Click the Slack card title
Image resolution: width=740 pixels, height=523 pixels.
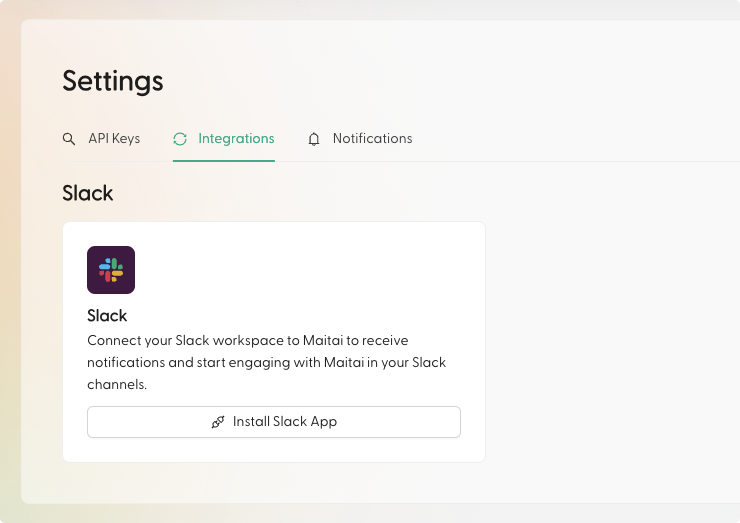coord(107,315)
